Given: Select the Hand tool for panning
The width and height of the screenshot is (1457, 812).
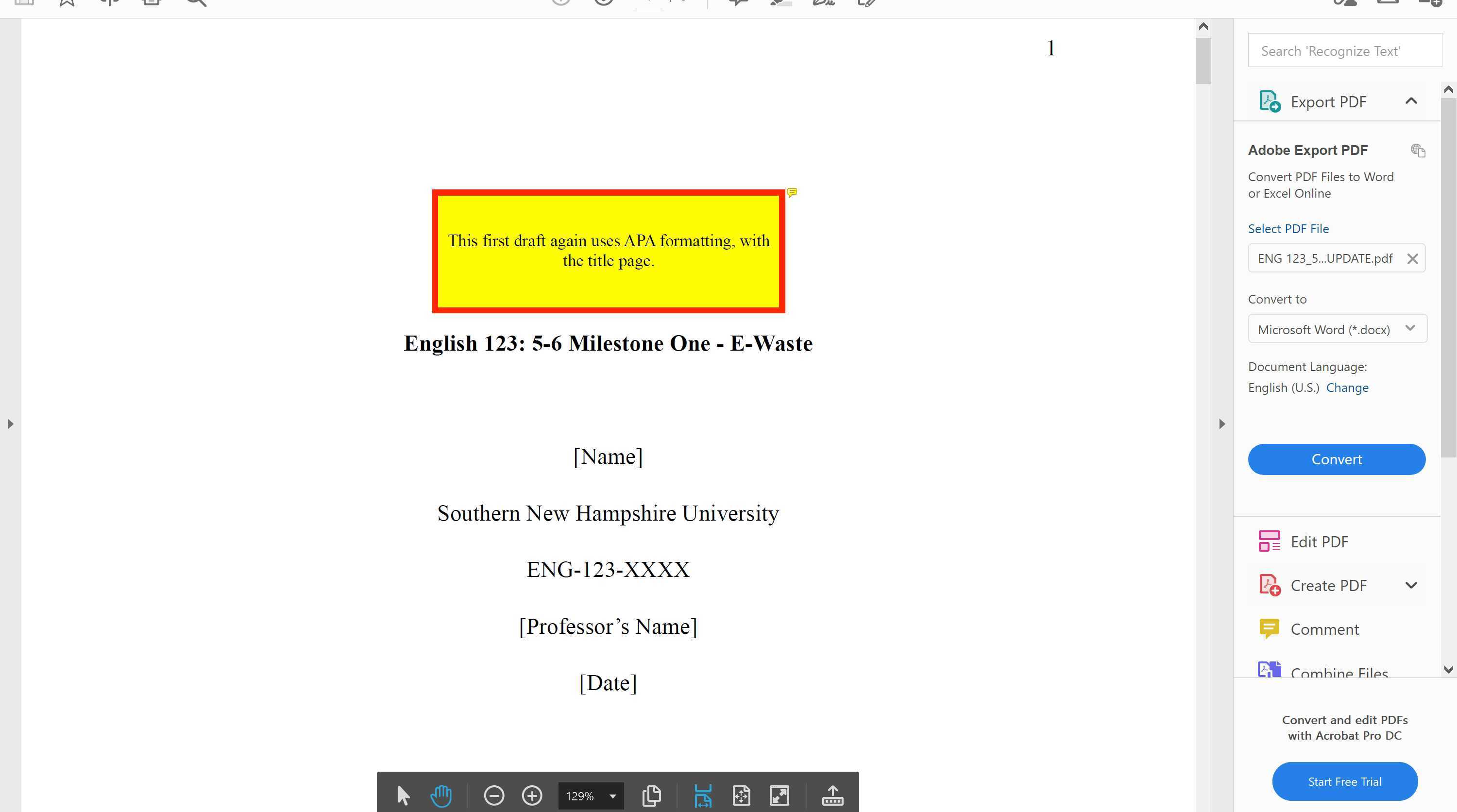Looking at the screenshot, I should point(440,795).
